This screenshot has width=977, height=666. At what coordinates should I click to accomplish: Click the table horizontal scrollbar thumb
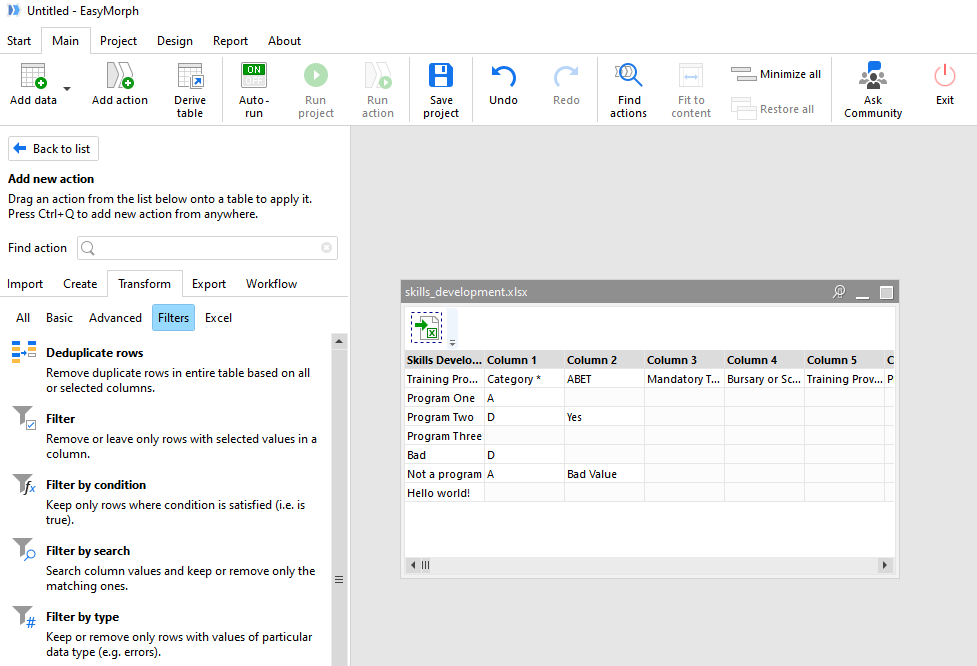click(426, 565)
